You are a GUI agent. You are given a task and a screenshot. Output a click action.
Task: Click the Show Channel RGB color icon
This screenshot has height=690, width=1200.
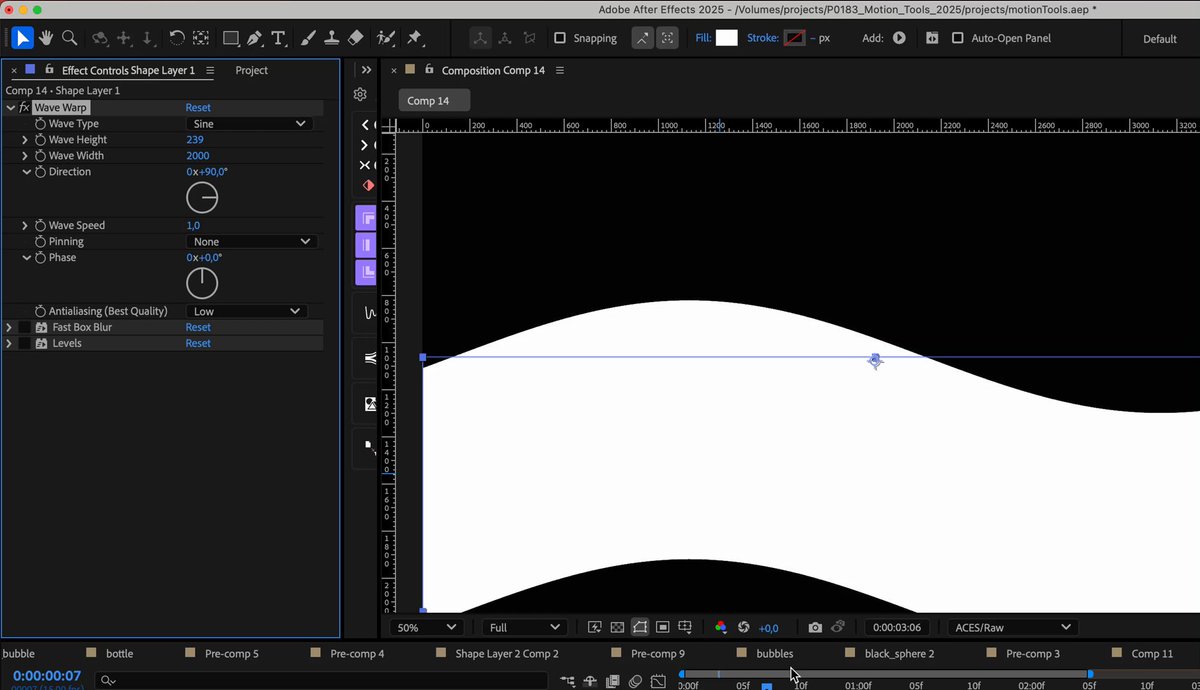pyautogui.click(x=720, y=627)
